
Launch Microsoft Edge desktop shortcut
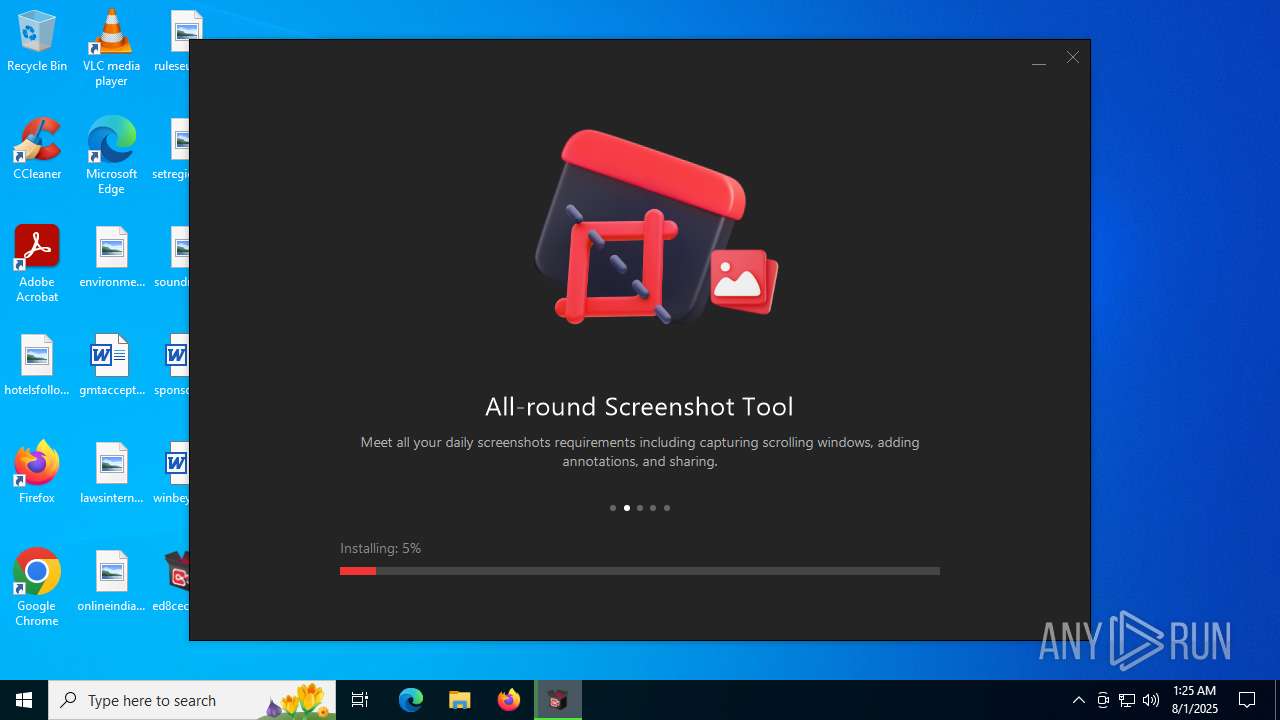[x=111, y=156]
